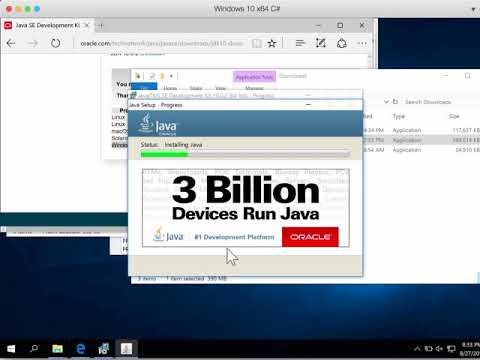
Task: Open the Manage tab in File Explorer
Action: click(x=254, y=88)
